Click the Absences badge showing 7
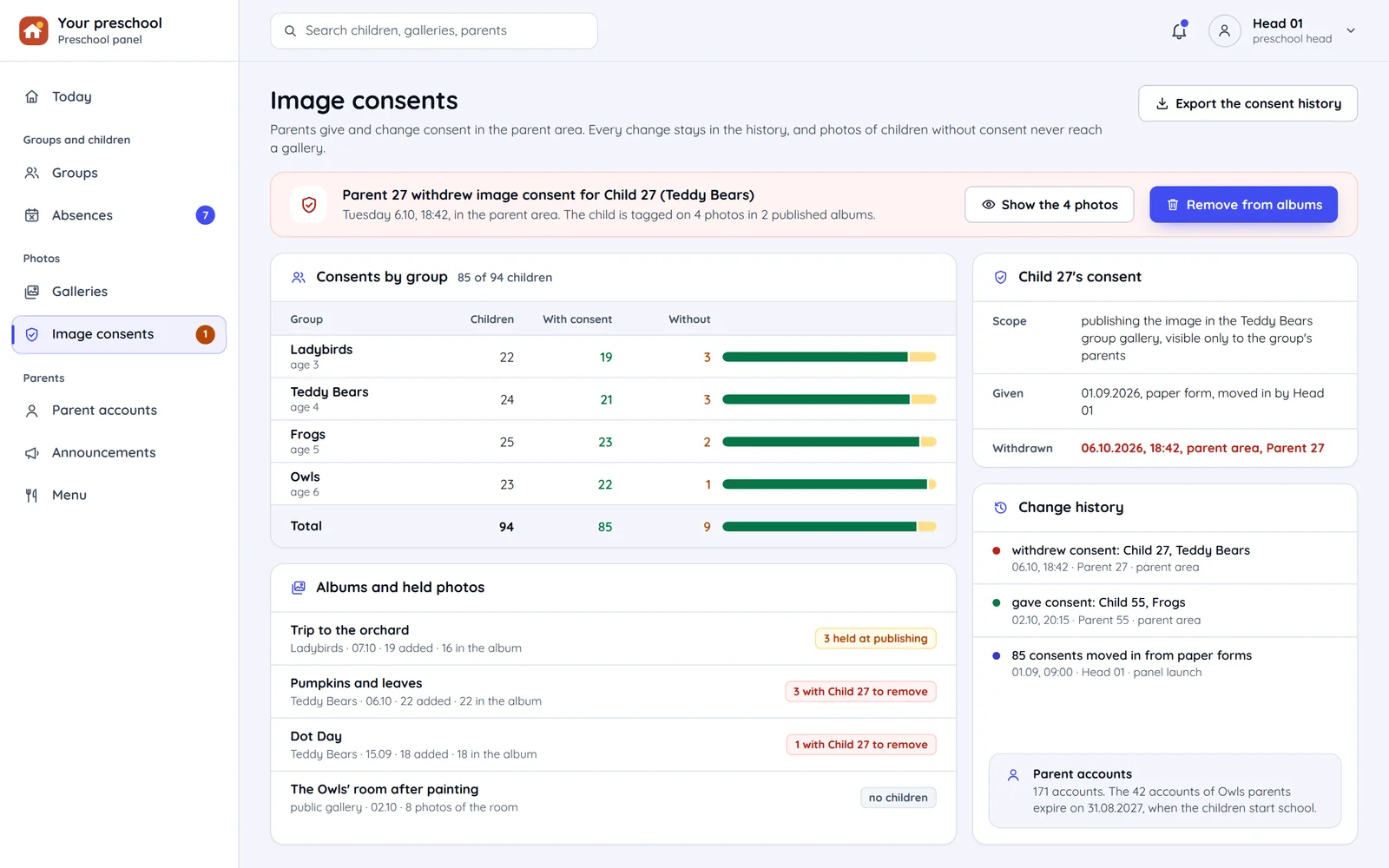This screenshot has width=1389, height=868. (x=206, y=215)
